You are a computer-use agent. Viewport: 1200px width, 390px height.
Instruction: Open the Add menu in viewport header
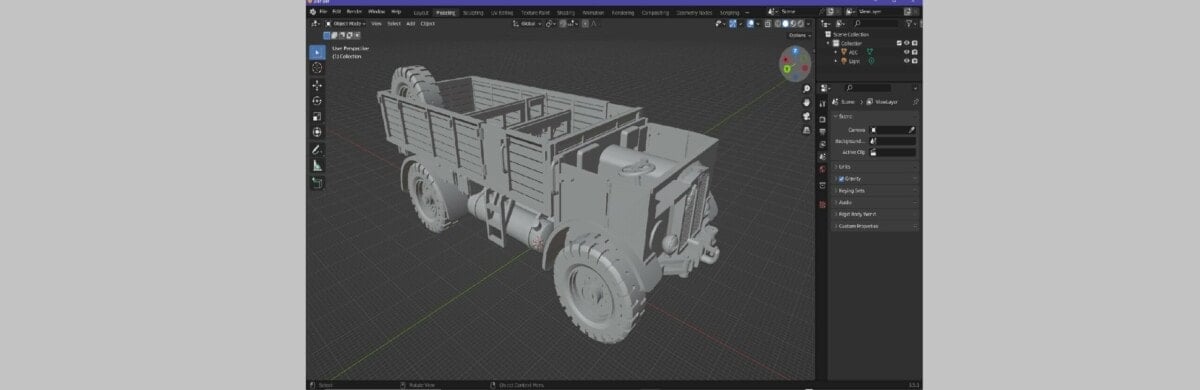[410, 23]
